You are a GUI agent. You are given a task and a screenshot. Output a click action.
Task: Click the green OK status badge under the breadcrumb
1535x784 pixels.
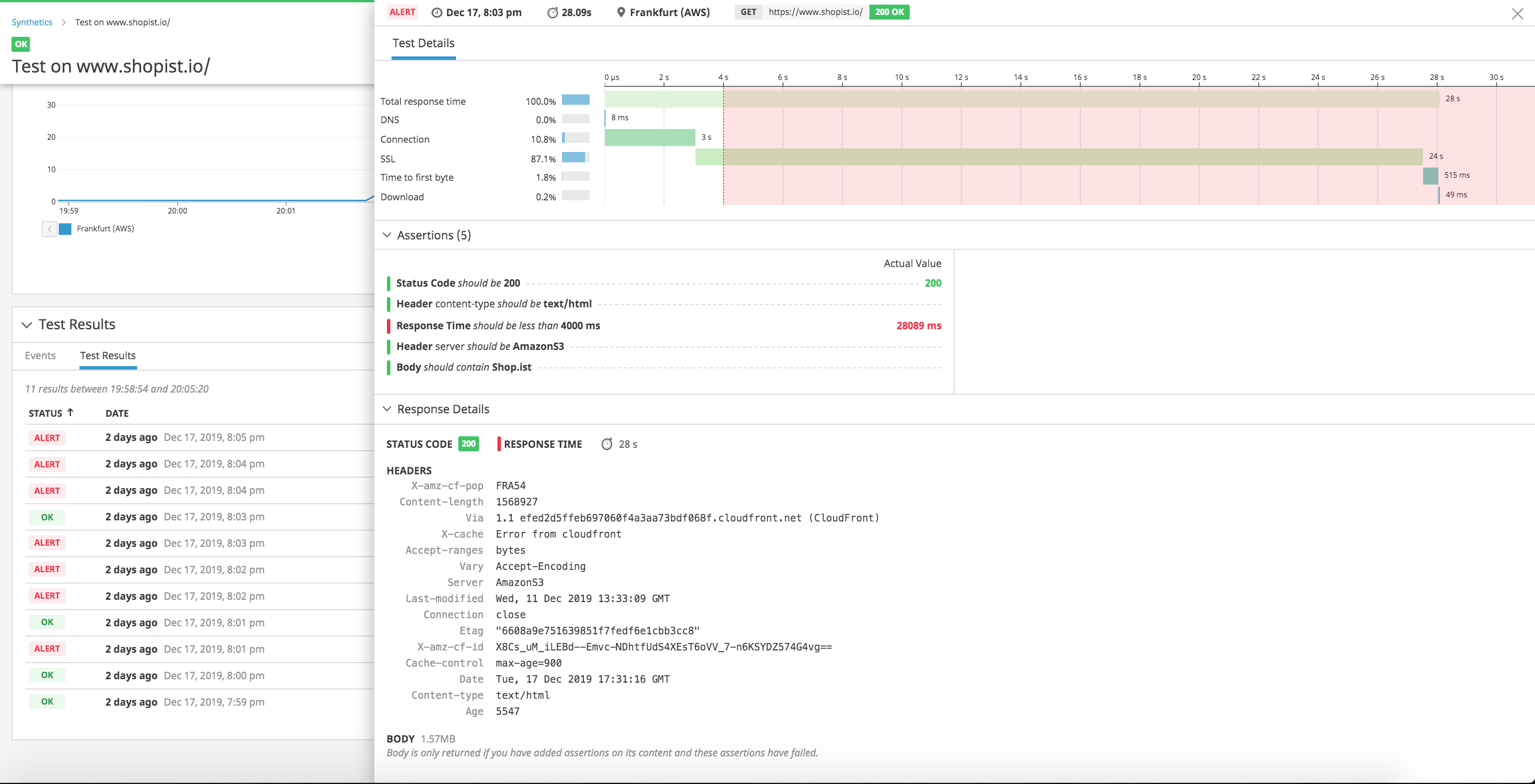point(21,44)
